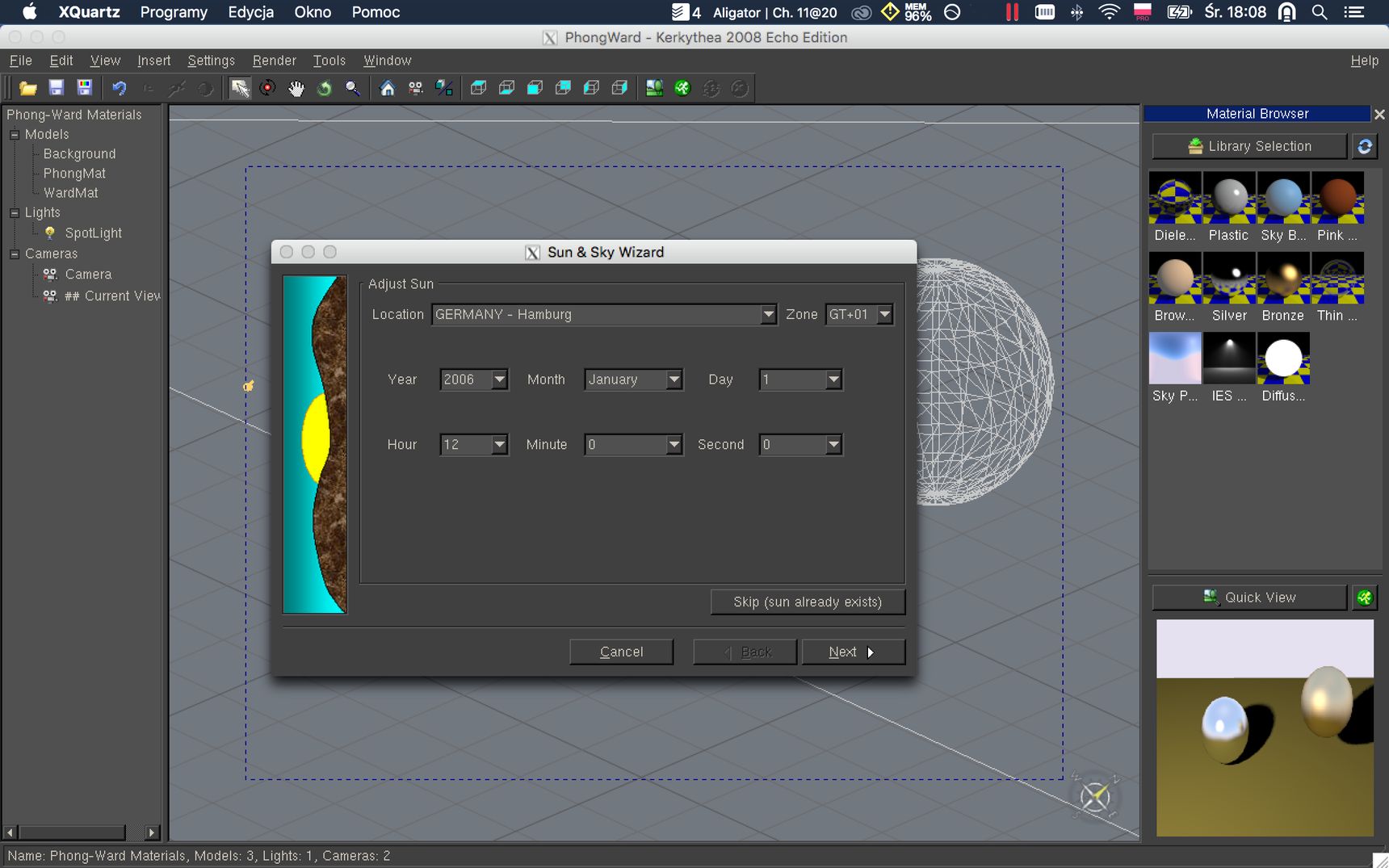This screenshot has height=868, width=1389.
Task: Collapse the Lights tree node
Action: coord(15,213)
